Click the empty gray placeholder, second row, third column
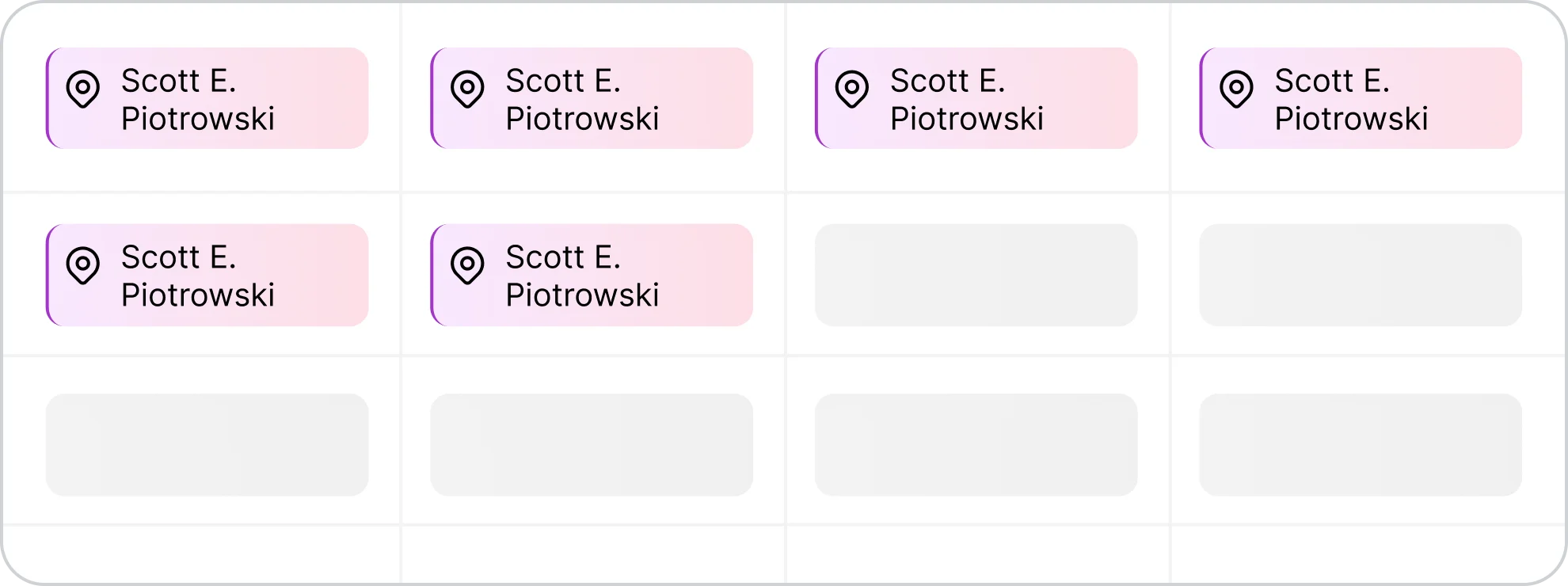Screen dimensions: 1568x586 976,275
